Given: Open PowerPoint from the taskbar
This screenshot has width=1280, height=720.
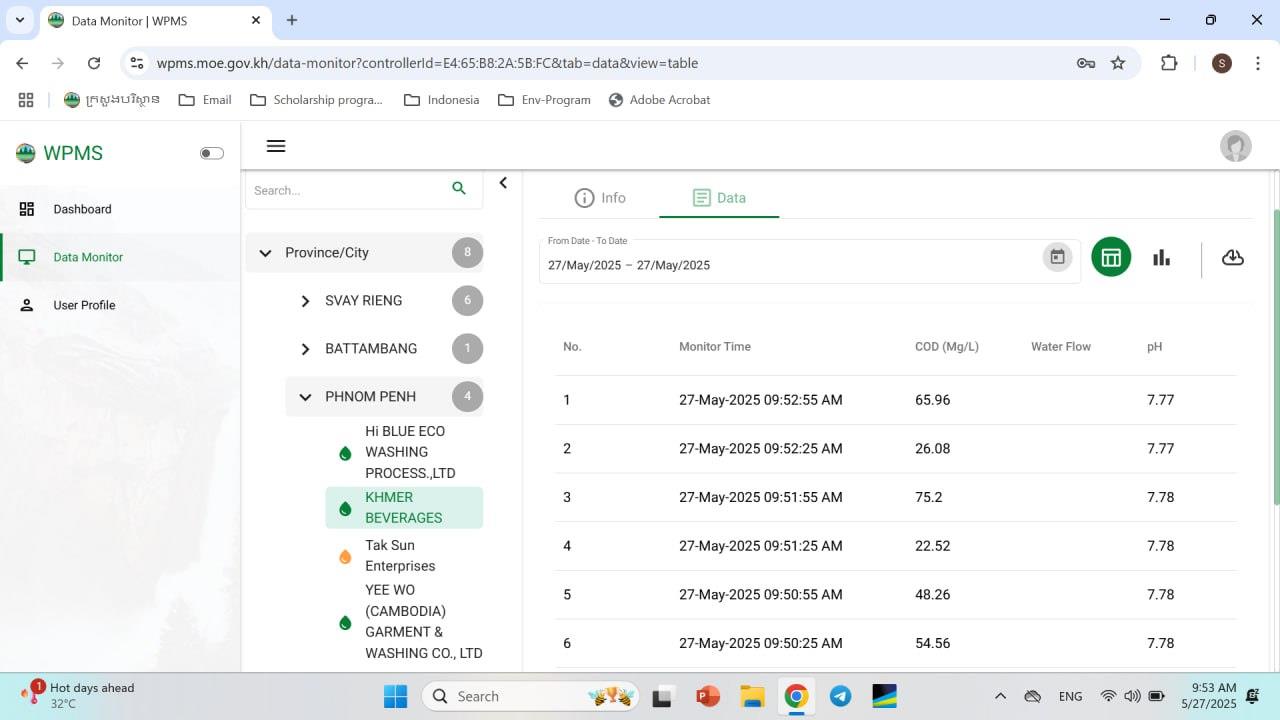Looking at the screenshot, I should (708, 696).
